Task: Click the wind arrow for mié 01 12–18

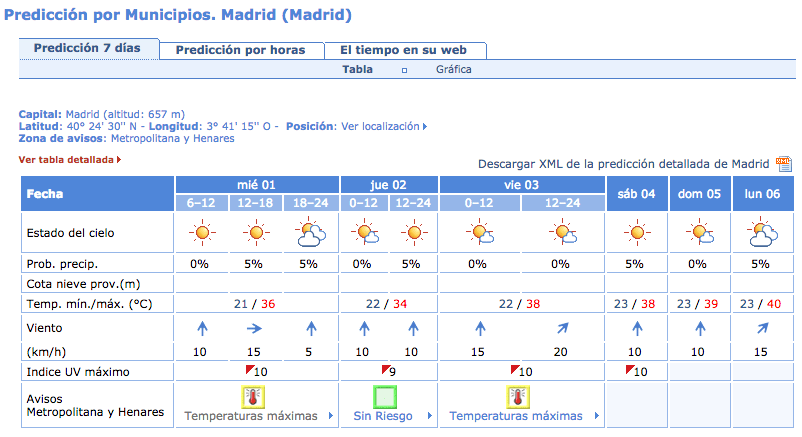Action: (x=254, y=329)
